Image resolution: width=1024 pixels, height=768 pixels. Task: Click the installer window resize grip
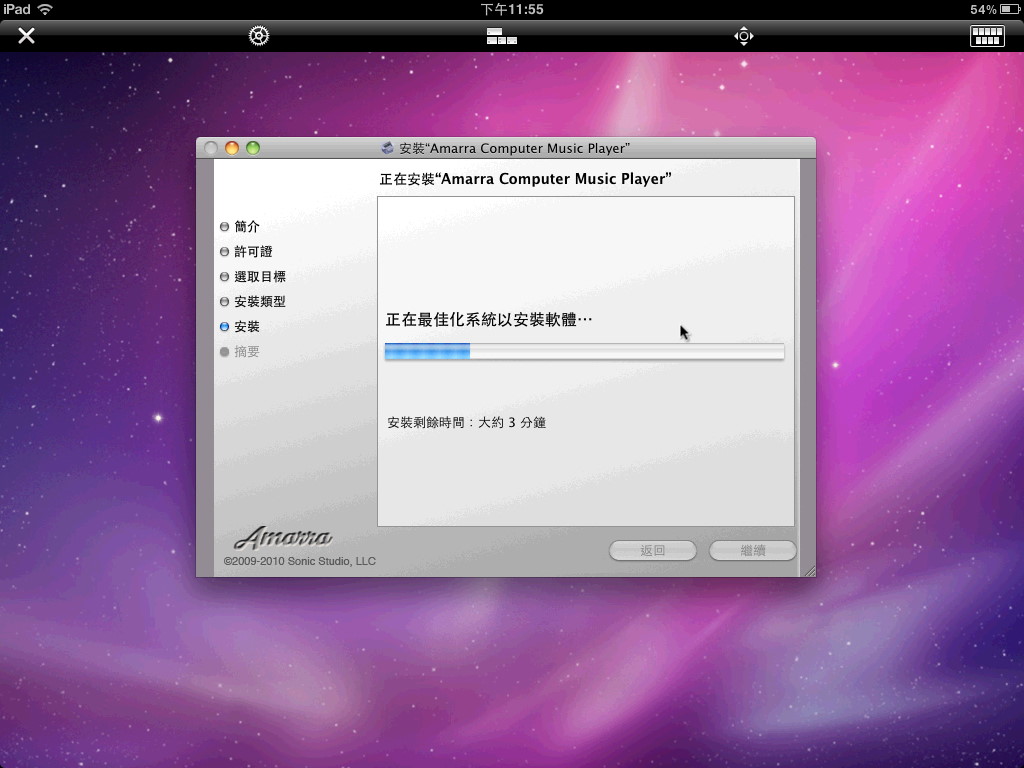click(x=809, y=571)
